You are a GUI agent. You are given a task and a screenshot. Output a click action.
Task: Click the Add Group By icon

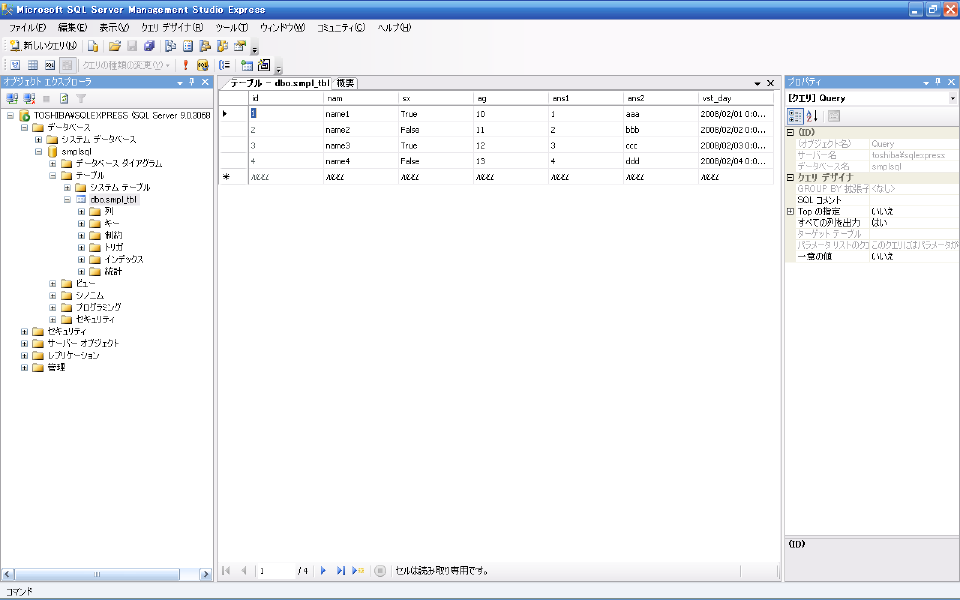coord(225,65)
